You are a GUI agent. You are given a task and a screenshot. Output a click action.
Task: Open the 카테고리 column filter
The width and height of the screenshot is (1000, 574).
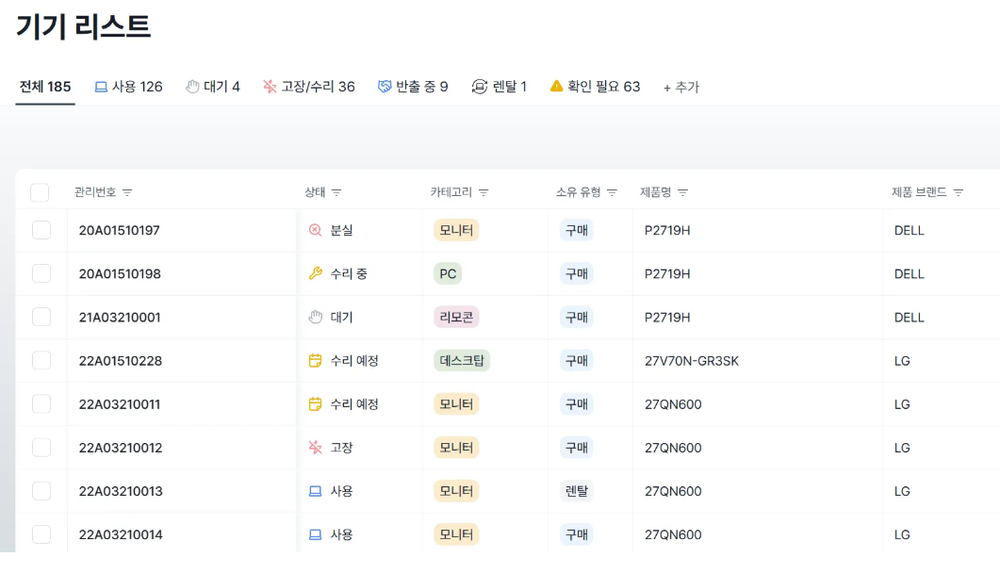click(483, 193)
